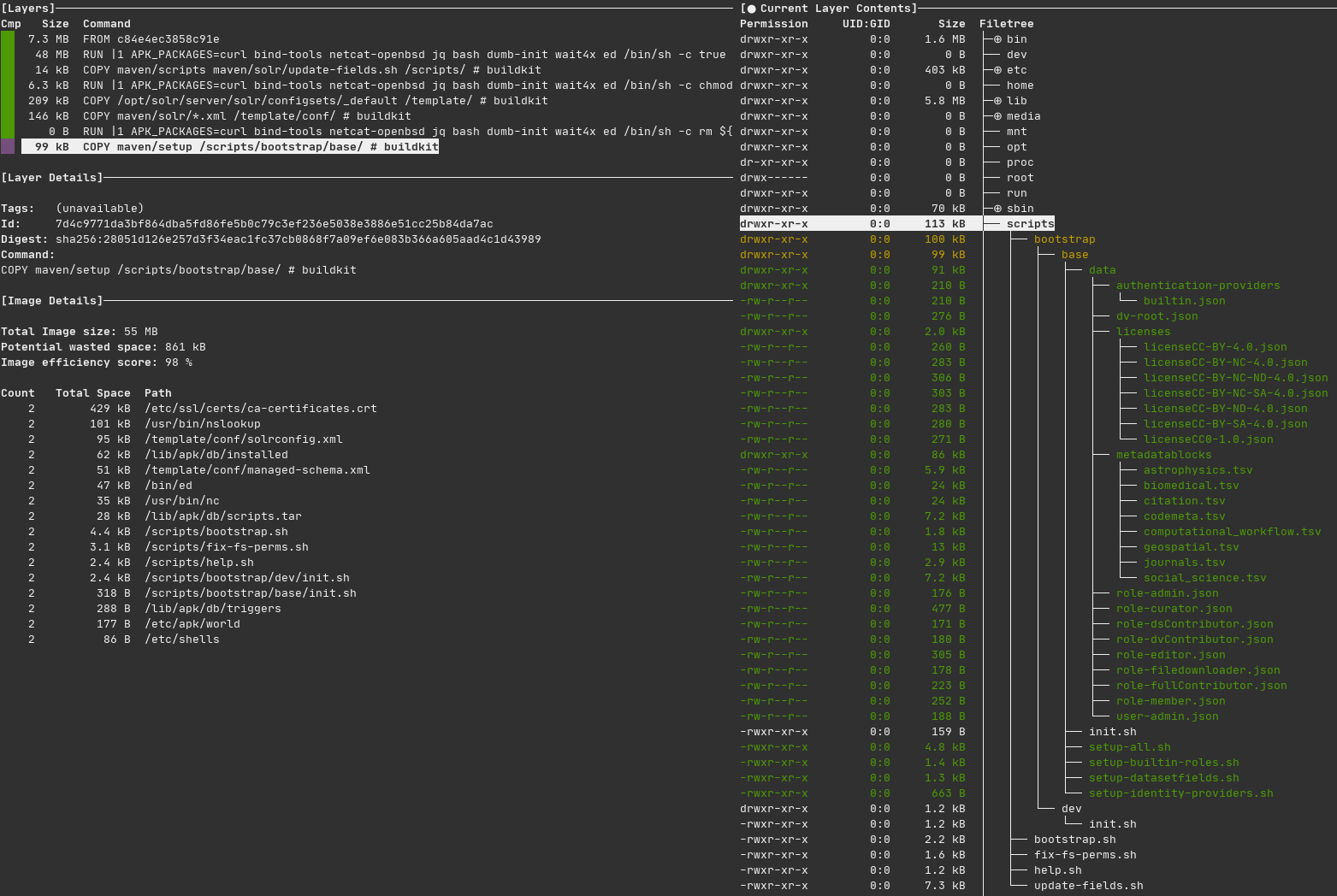Select the bootstrap folder in filetree
Screen dimensions: 1337x896
point(1064,239)
